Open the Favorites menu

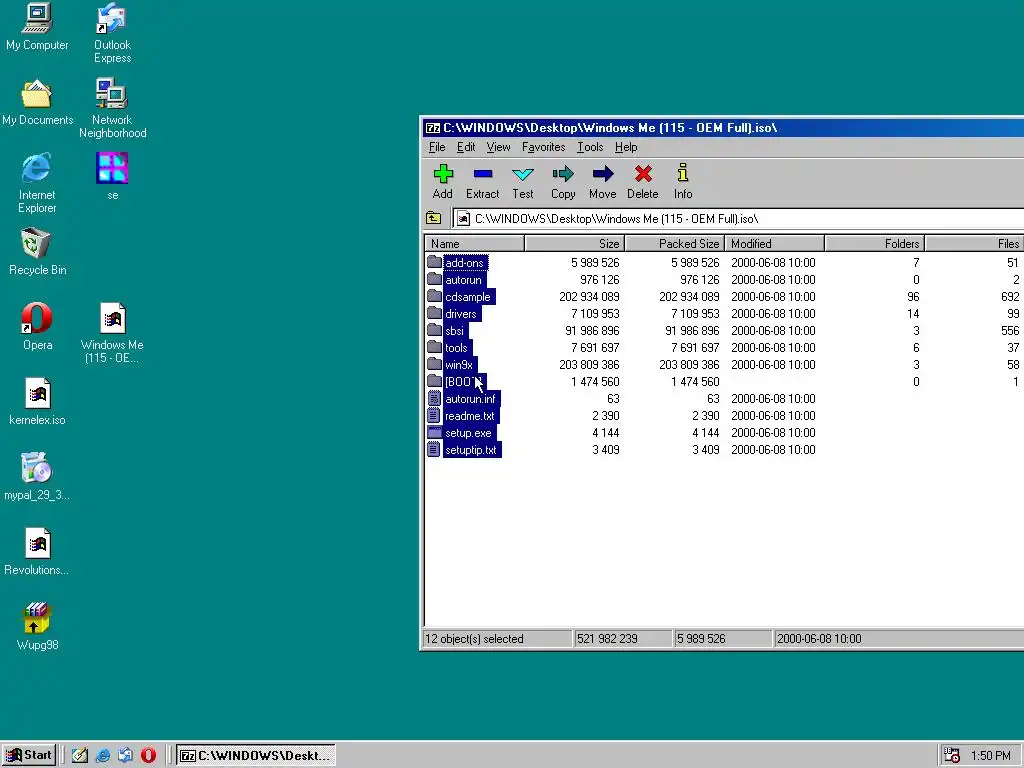[543, 147]
